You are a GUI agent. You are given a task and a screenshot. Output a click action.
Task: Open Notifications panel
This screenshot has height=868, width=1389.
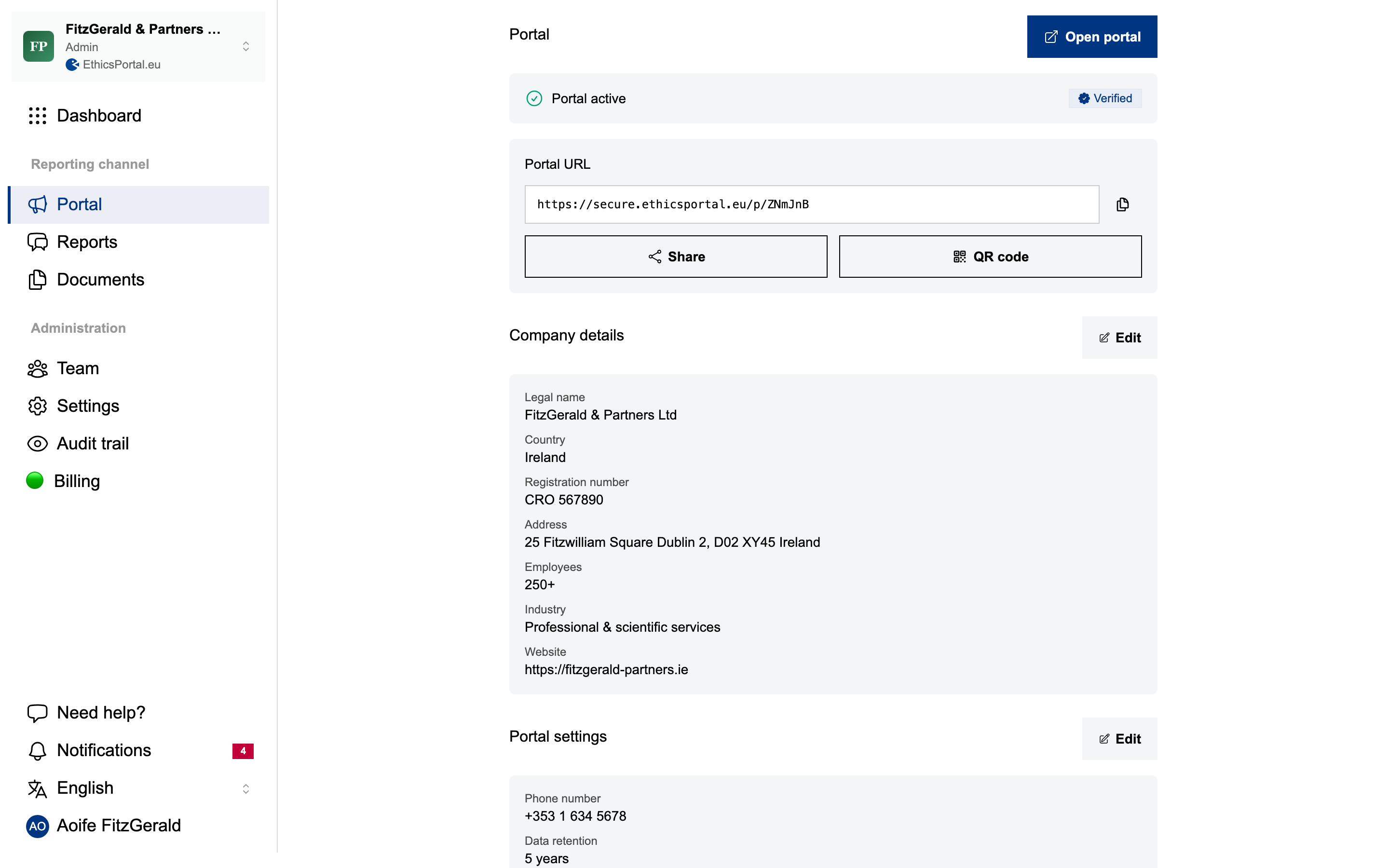[138, 750]
